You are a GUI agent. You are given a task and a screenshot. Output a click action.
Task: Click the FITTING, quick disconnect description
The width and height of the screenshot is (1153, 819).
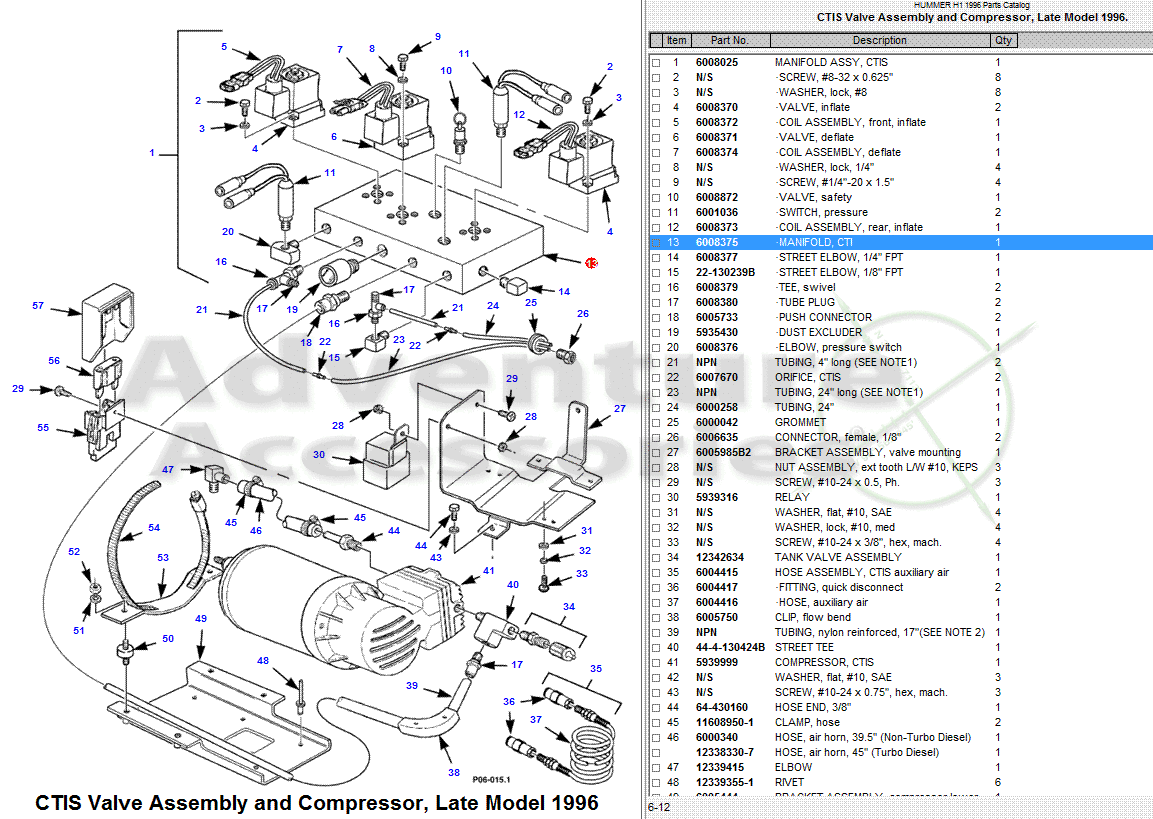click(840, 587)
